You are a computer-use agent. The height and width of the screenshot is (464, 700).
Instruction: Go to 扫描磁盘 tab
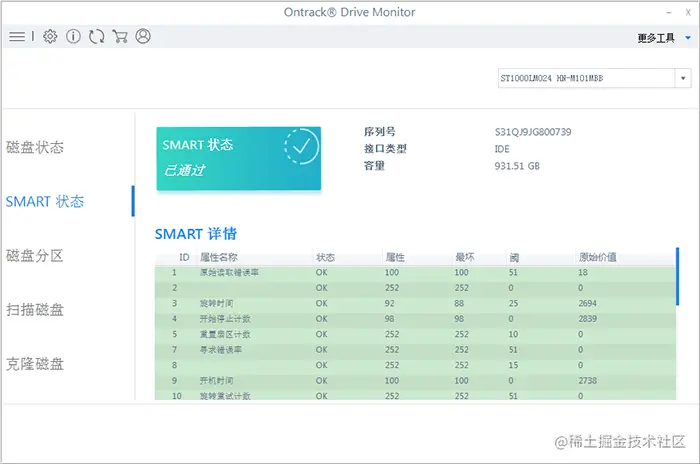coord(35,310)
